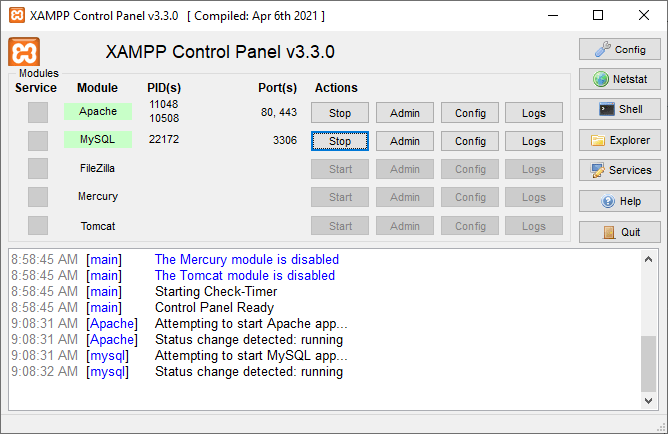Open Help with the question mark icon button
668x434 pixels.
pyautogui.click(x=619, y=201)
